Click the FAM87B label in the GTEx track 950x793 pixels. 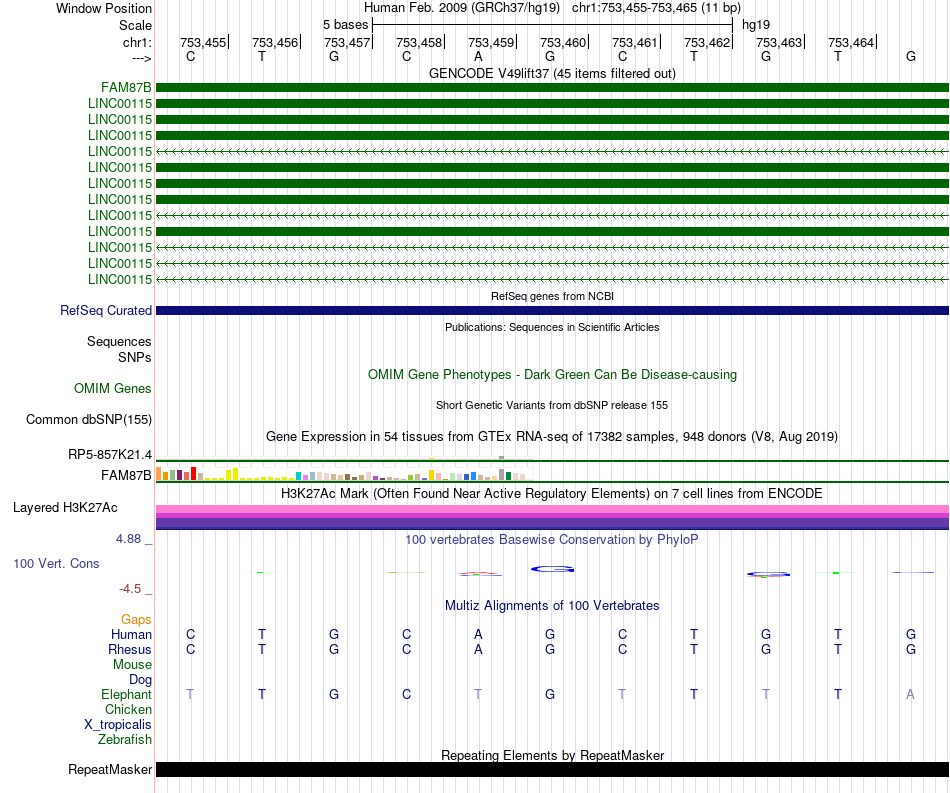[x=126, y=476]
